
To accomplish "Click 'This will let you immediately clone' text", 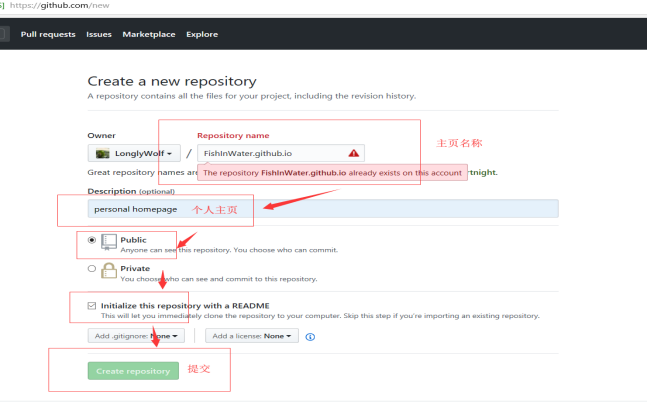I will click(320, 316).
